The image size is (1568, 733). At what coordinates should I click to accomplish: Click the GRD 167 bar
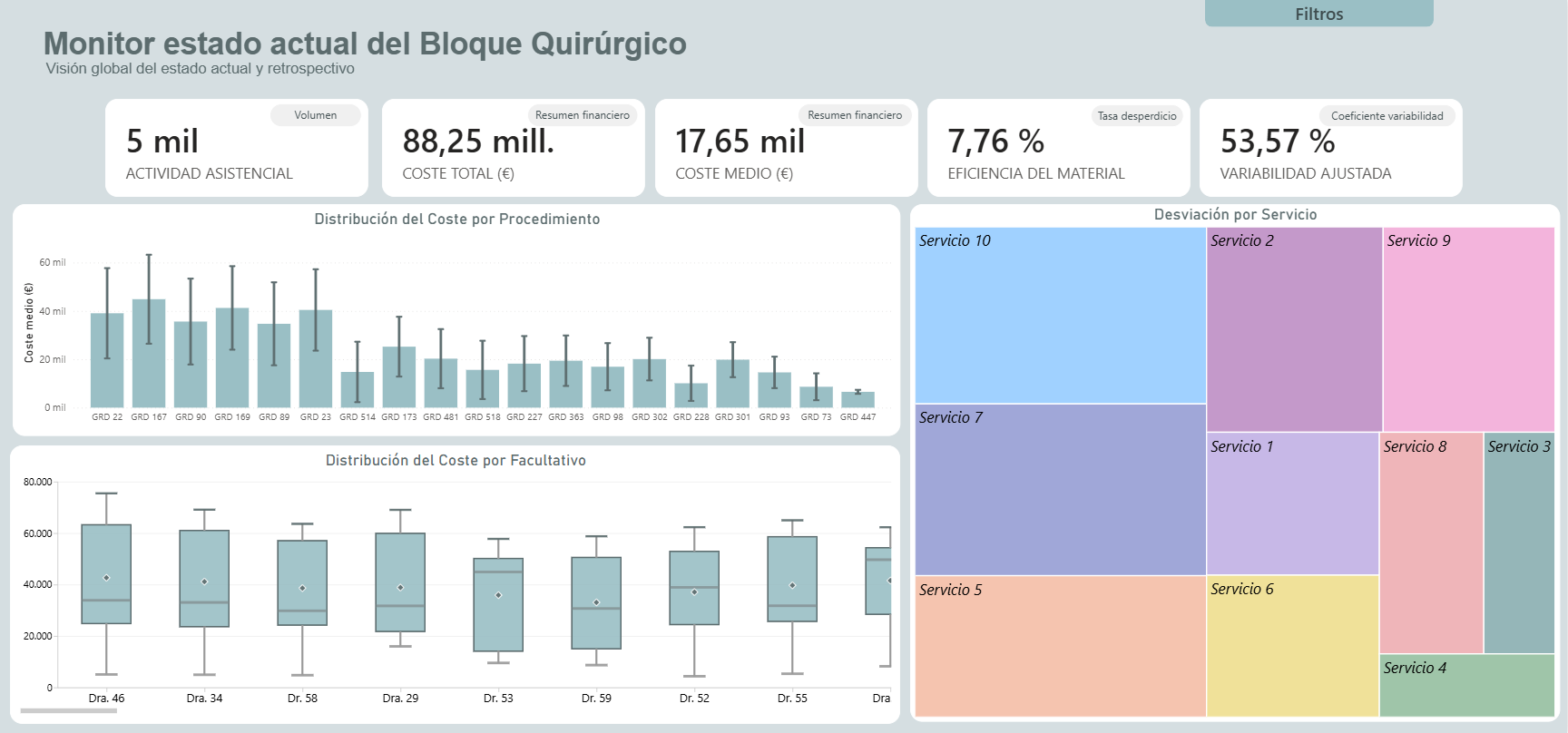pos(149,354)
